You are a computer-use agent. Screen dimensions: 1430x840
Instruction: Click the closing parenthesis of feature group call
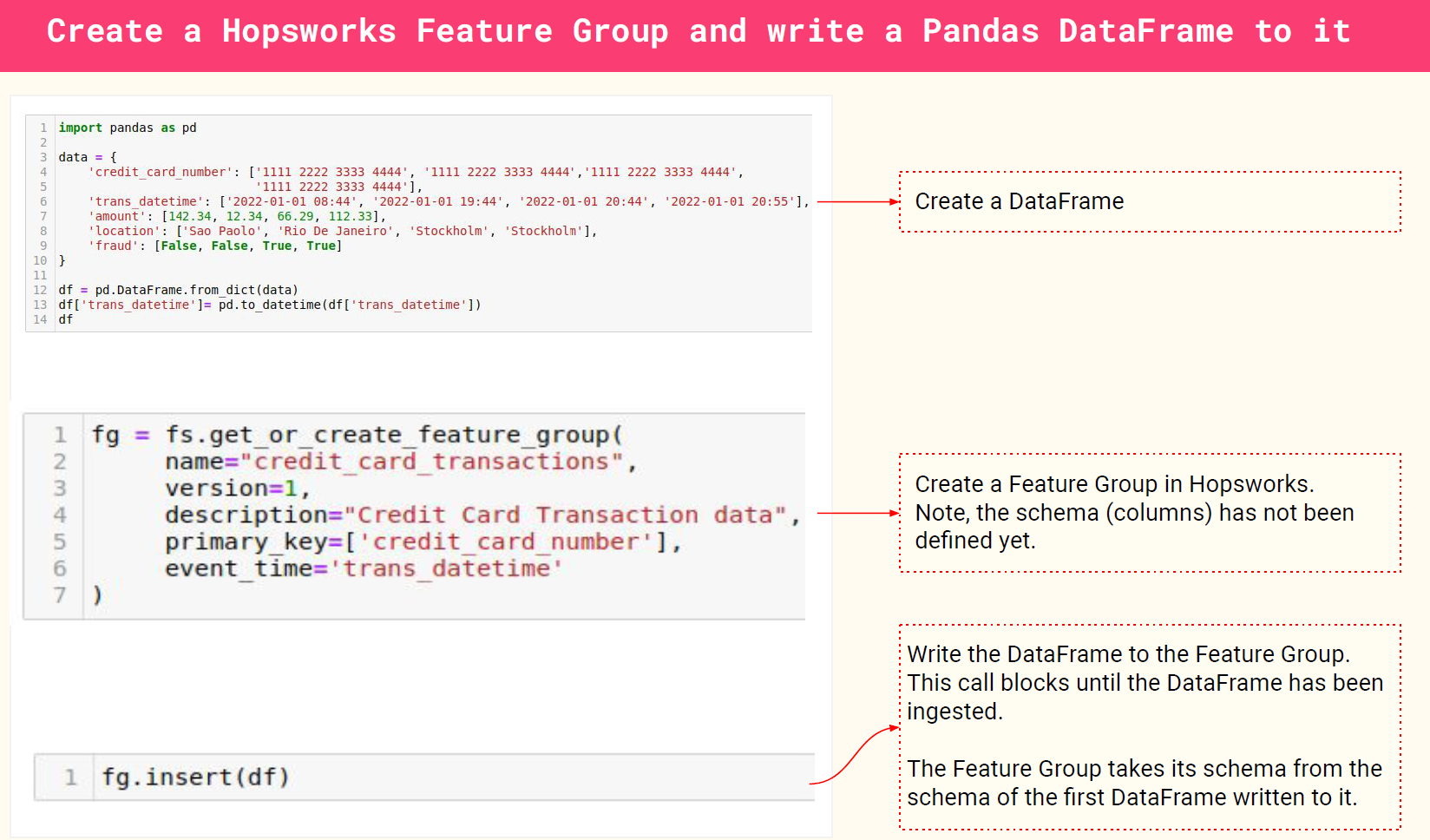pyautogui.click(x=97, y=595)
